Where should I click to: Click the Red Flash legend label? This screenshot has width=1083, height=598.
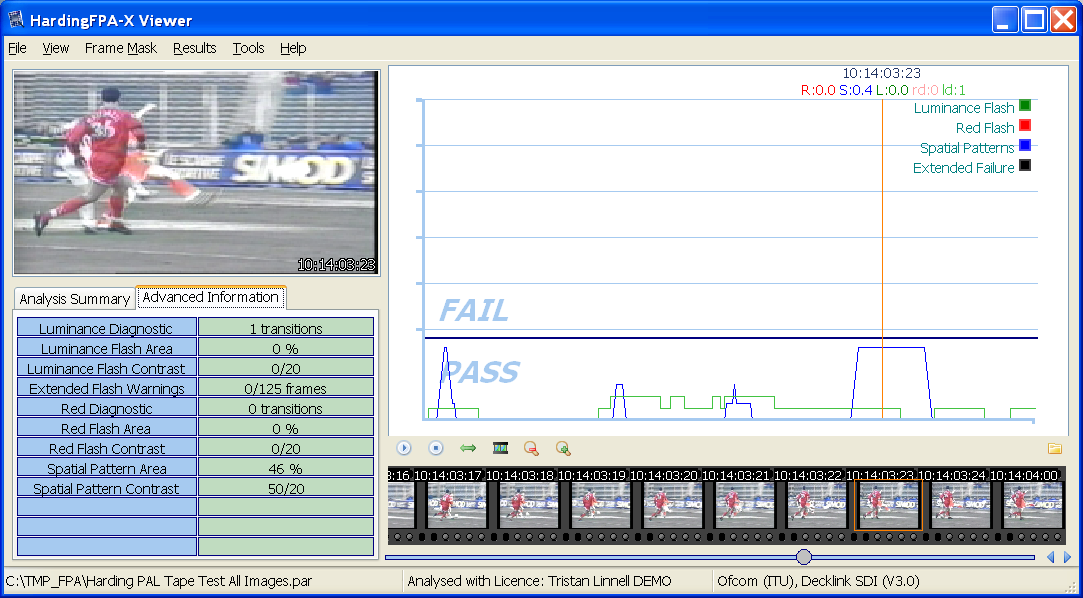pos(985,128)
